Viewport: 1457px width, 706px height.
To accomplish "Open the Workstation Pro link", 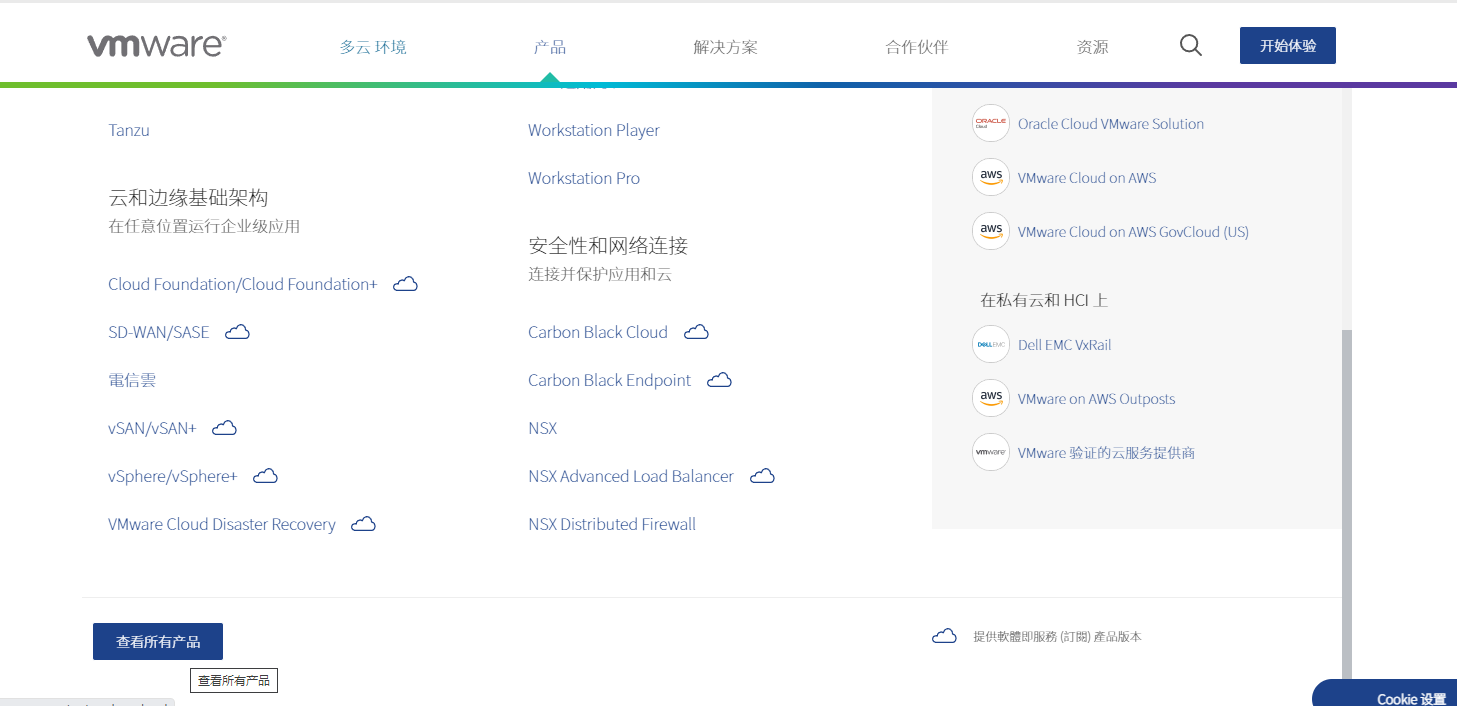I will 584,178.
